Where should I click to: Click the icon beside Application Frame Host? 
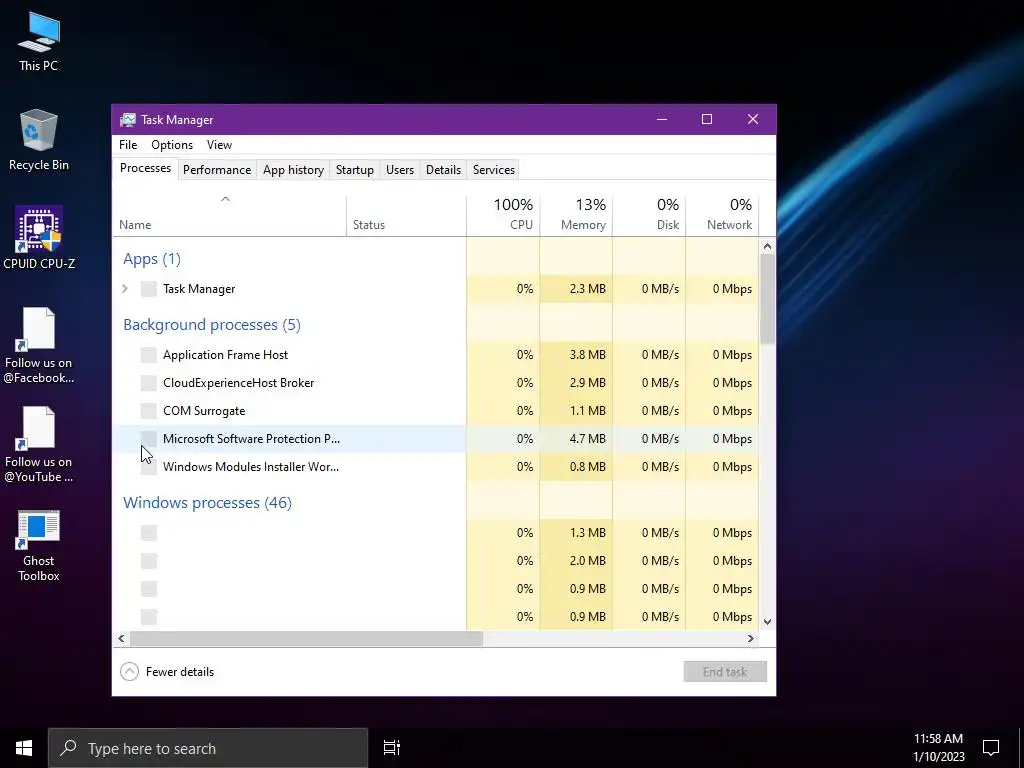coord(149,355)
